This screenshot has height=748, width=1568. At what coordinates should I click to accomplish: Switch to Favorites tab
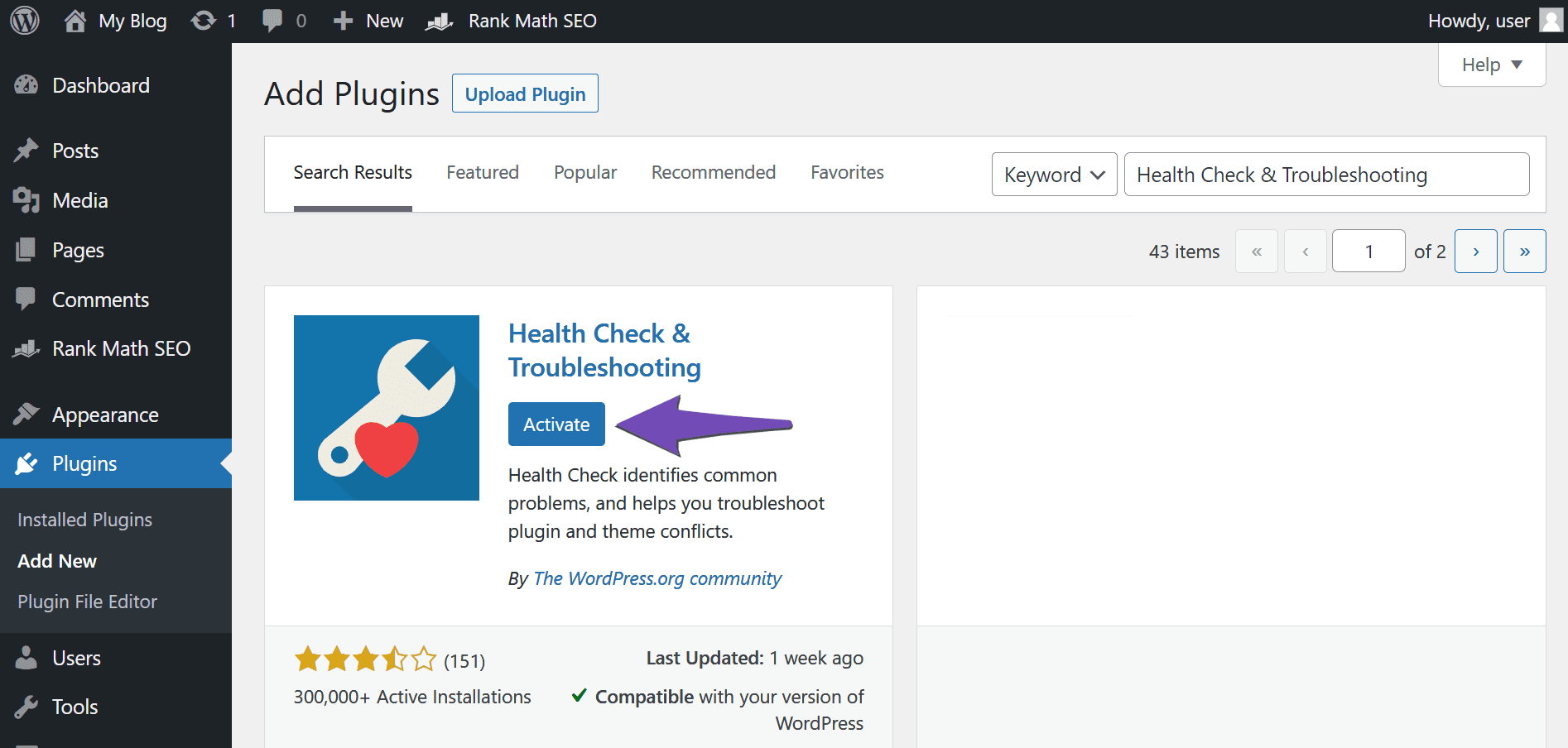[847, 172]
